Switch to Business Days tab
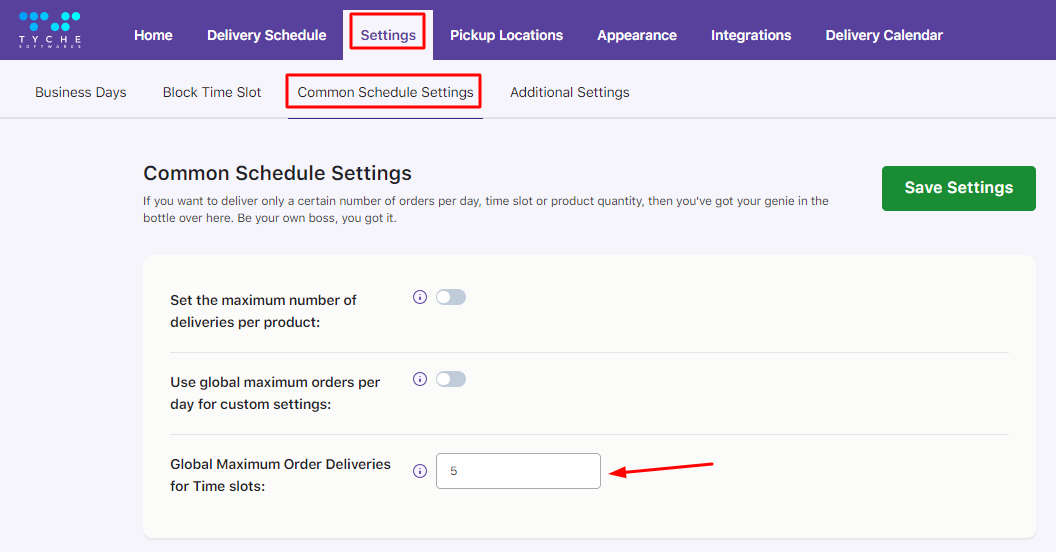 (81, 92)
